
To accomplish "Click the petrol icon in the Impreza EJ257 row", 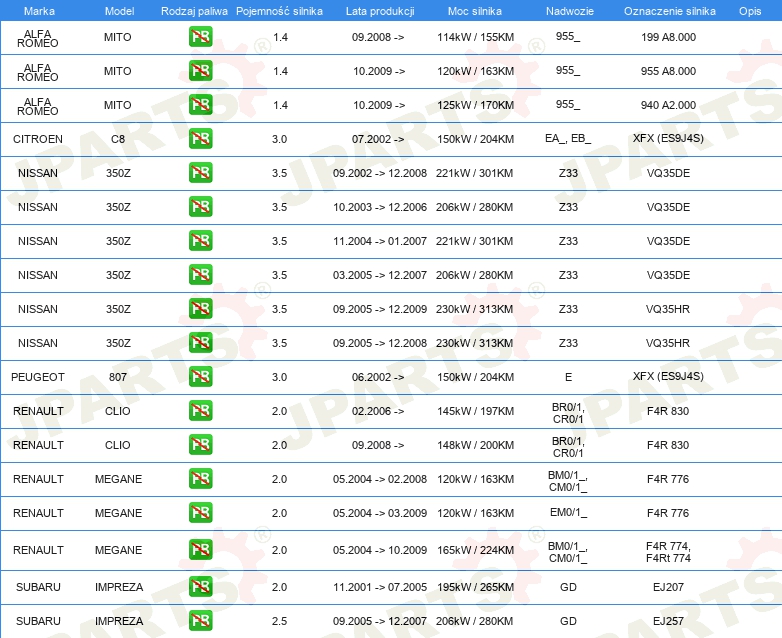I will tap(200, 621).
